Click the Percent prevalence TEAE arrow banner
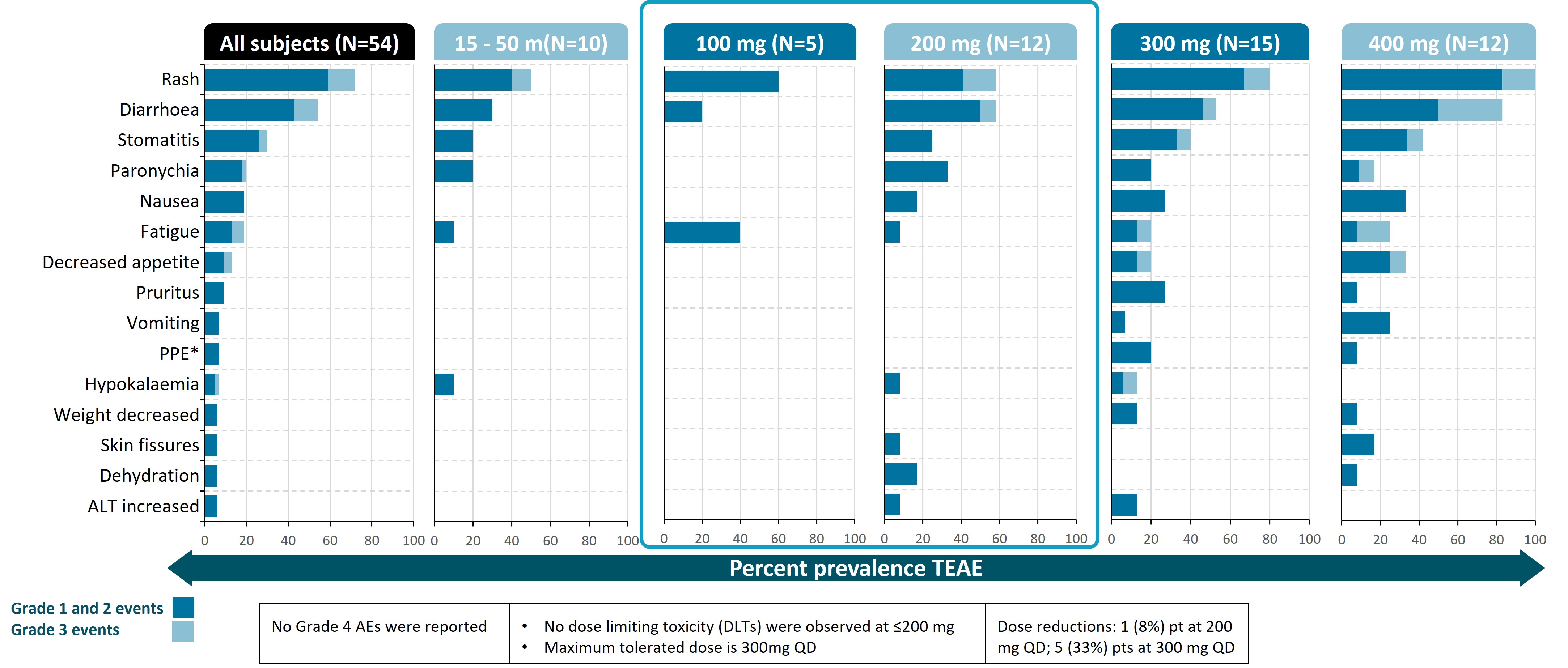Viewport: 1568px width, 668px height. (x=855, y=567)
